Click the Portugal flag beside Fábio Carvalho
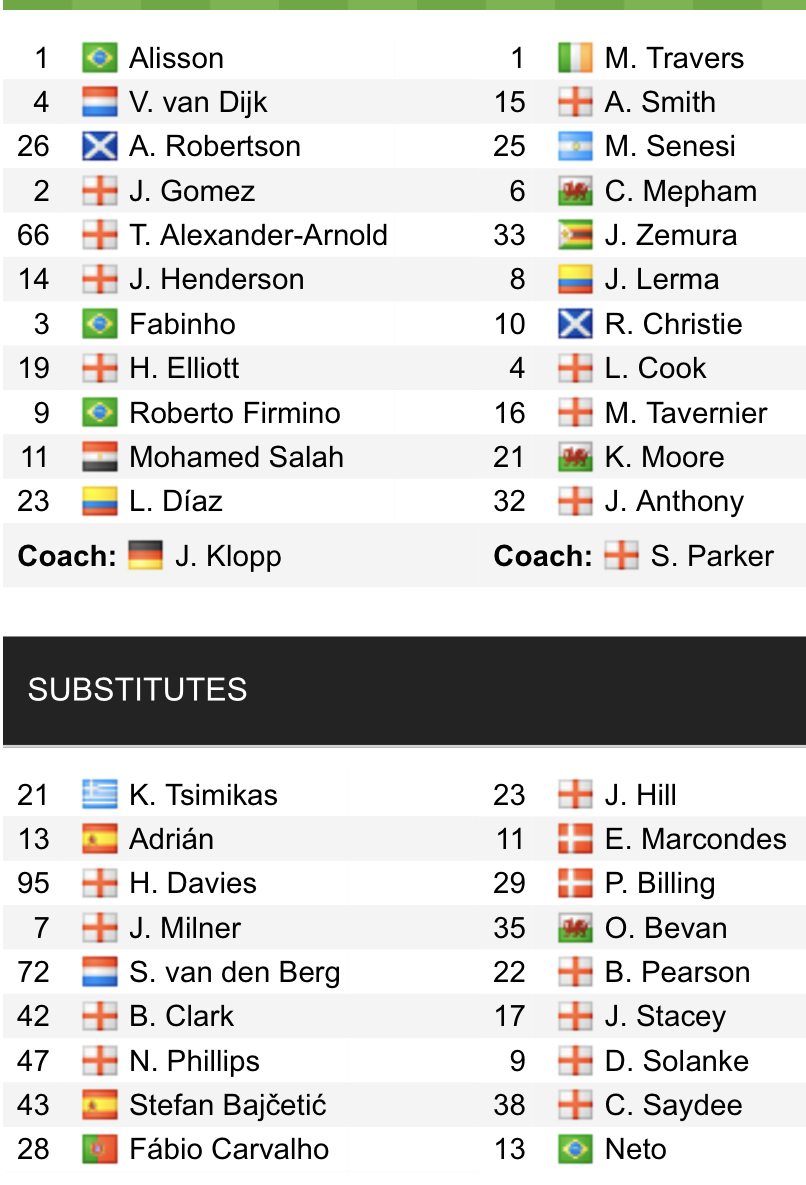 coord(99,1149)
